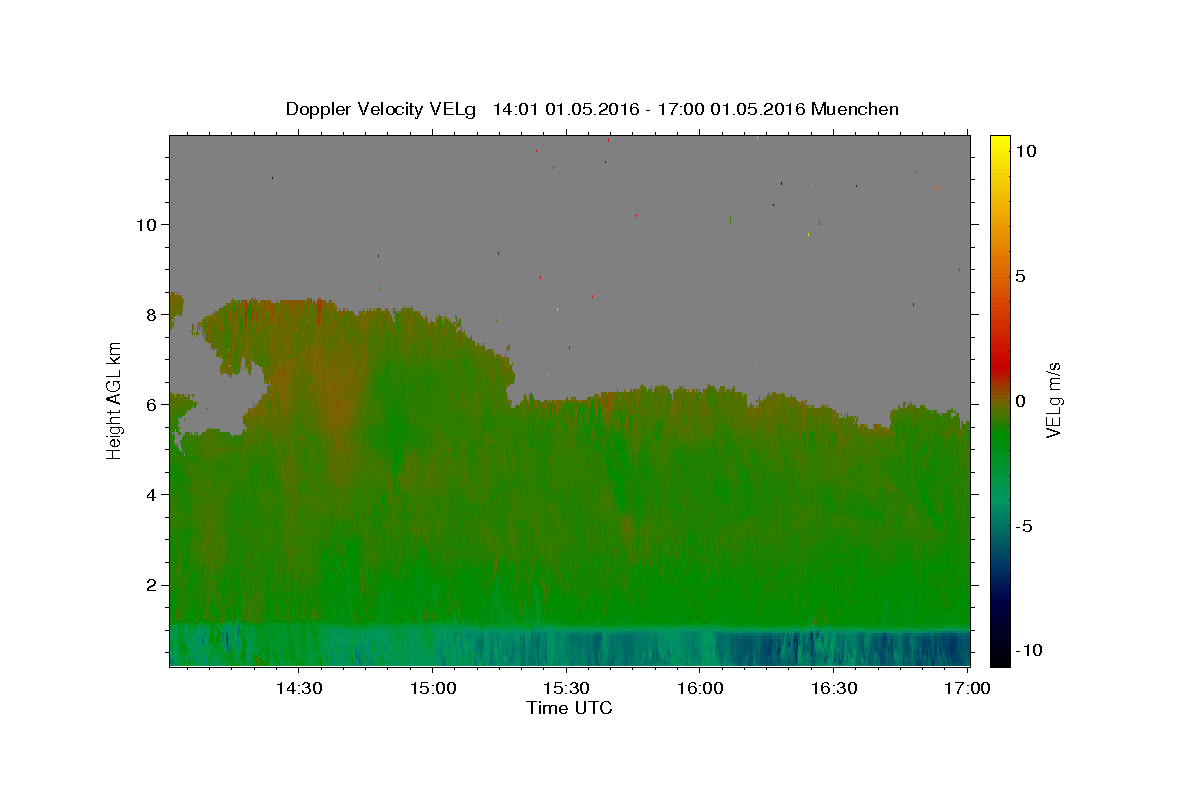This screenshot has width=1200, height=800.
Task: Click the height label 10 on the y-axis
Action: pos(146,224)
